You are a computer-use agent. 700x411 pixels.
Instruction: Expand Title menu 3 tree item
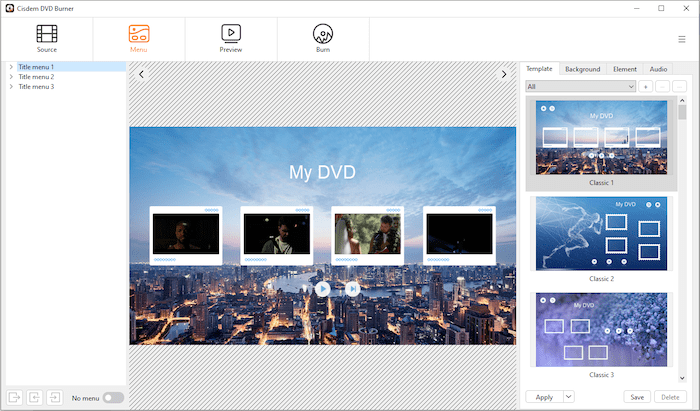(10, 87)
